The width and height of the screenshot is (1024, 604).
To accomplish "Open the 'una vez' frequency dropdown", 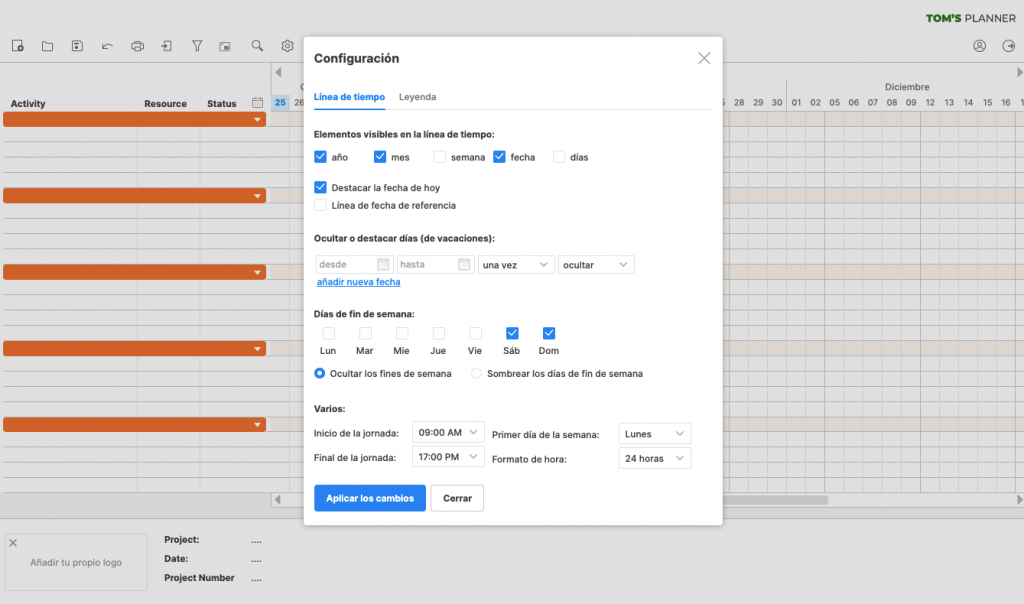I will click(x=516, y=265).
